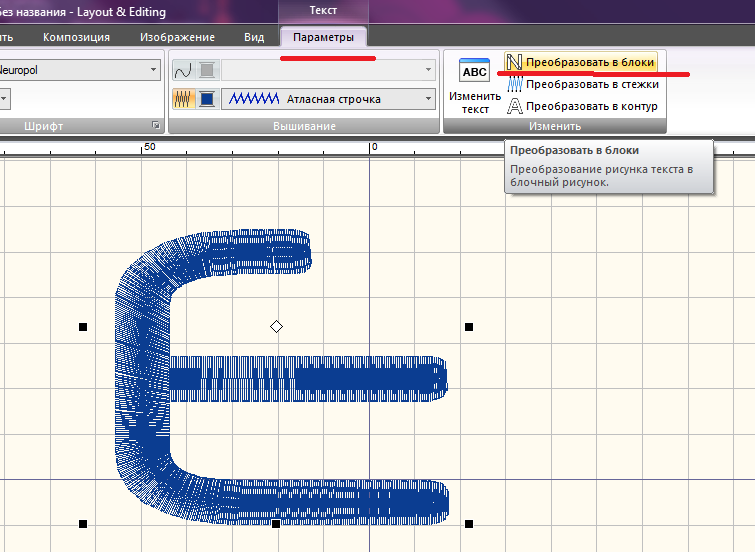Toggle the line sewing curve icon

point(183,71)
